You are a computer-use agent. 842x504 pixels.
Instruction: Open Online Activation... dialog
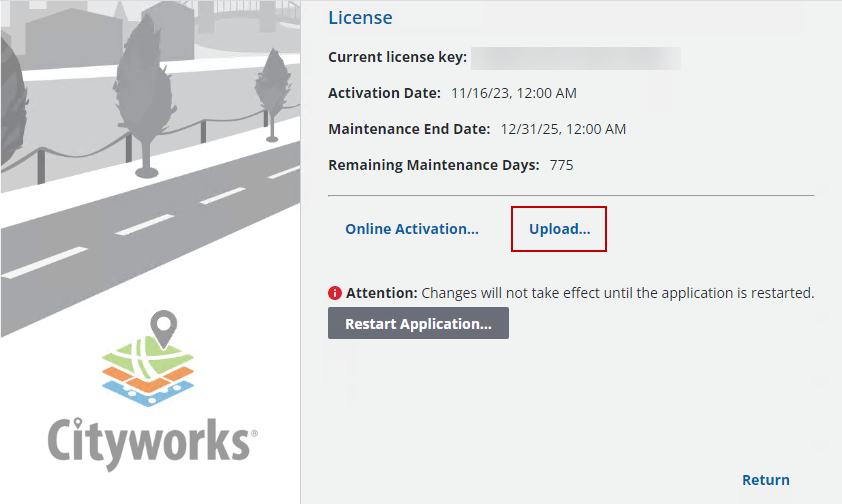(411, 229)
